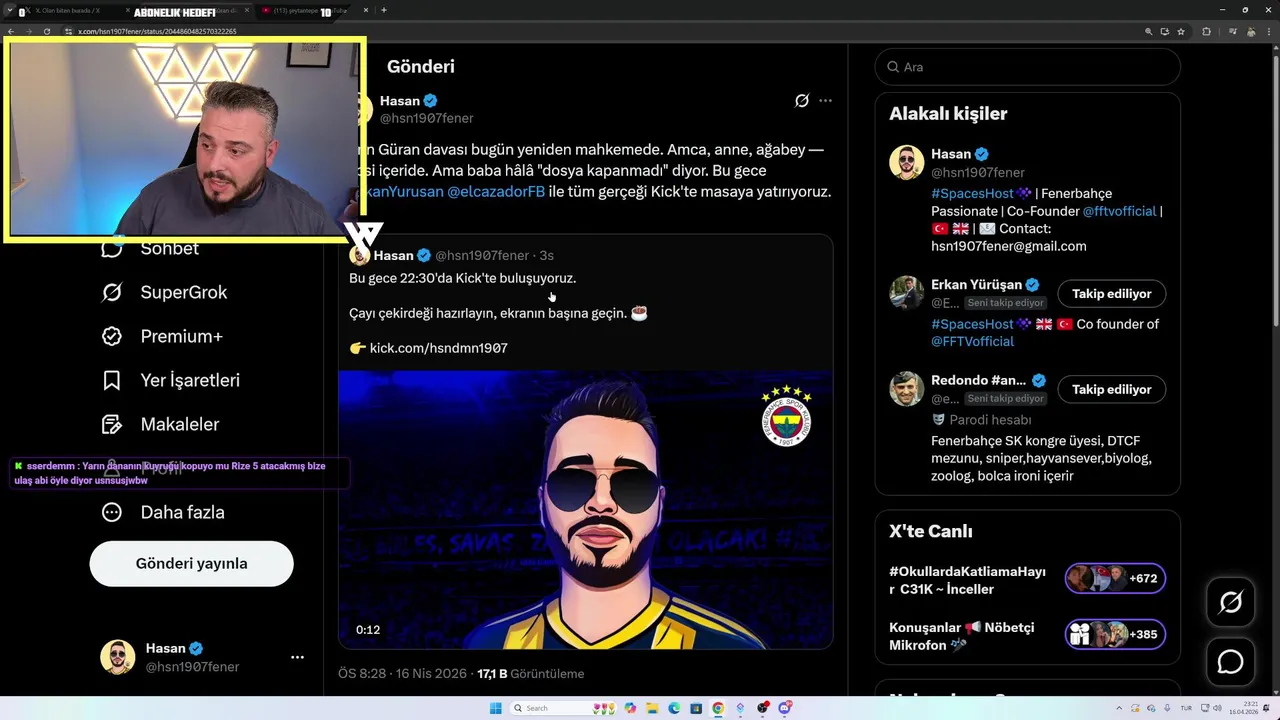
Task: Click the Premium+ verified badge icon
Action: 112,336
